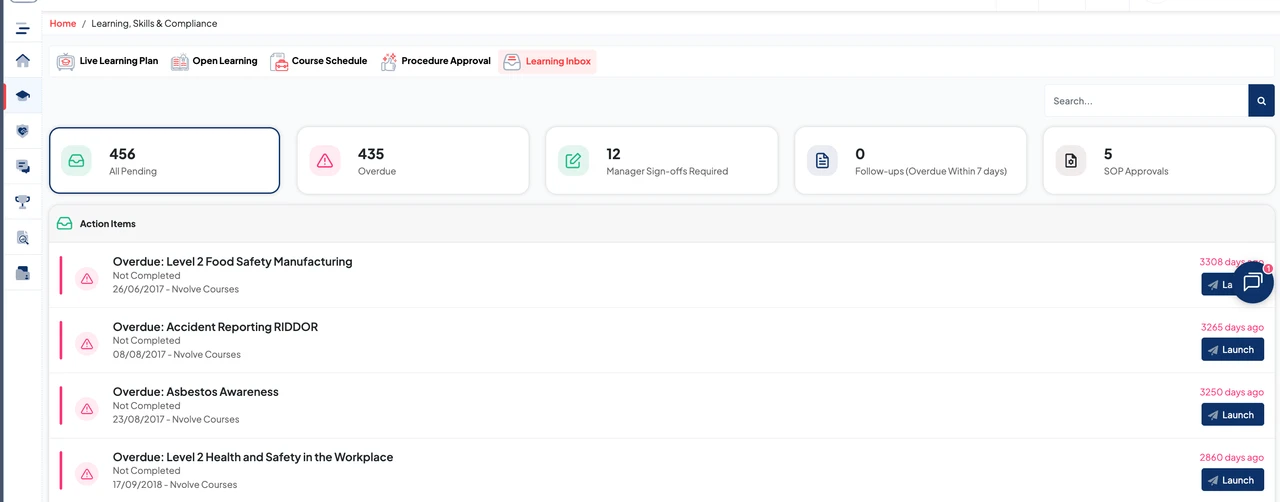Click 'Overdue: Level 2 Food Safety Manufacturing' title
Viewport: 1280px width, 502px height.
click(x=232, y=262)
